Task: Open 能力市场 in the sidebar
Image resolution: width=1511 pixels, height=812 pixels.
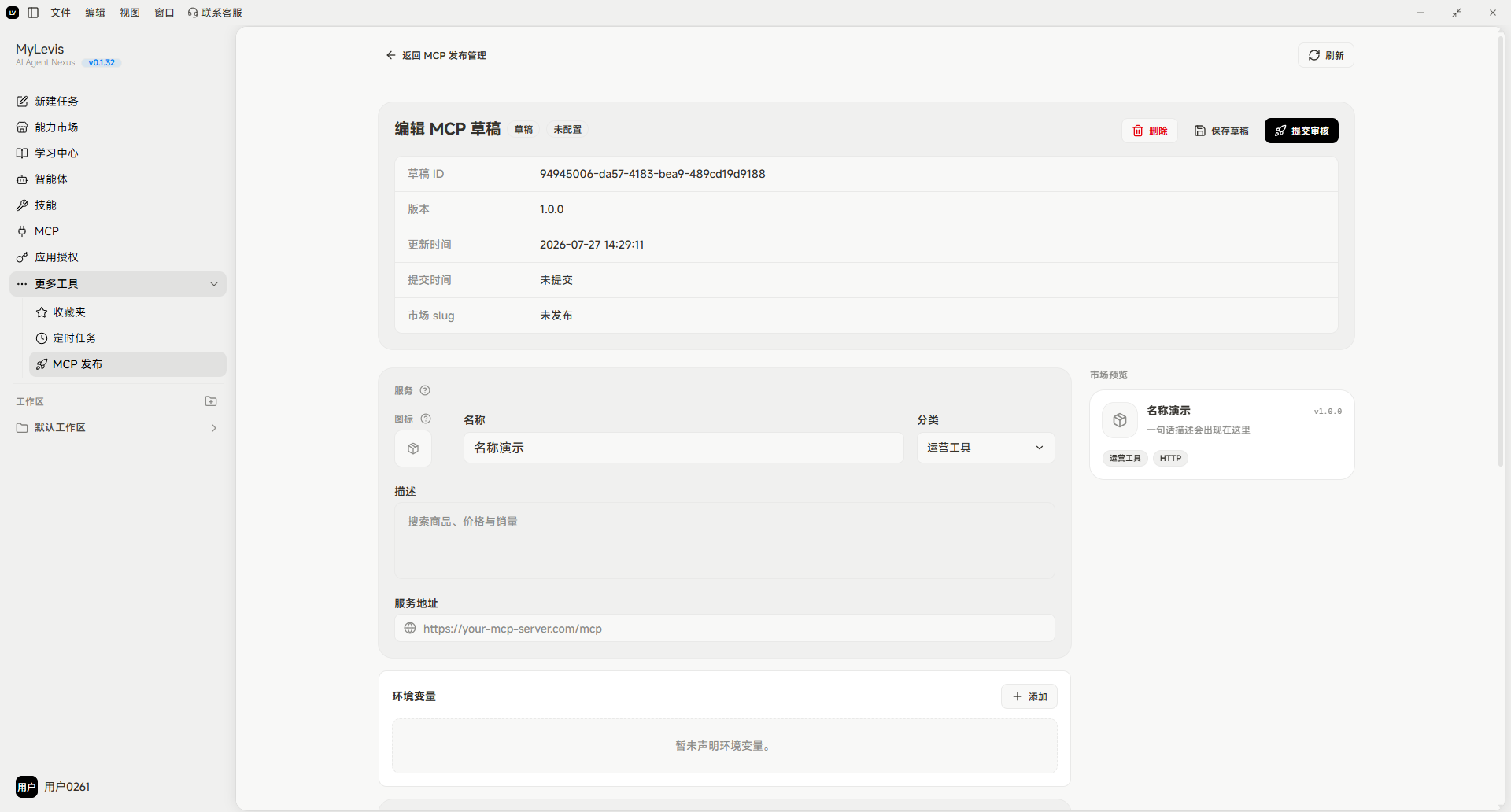Action: tap(118, 127)
